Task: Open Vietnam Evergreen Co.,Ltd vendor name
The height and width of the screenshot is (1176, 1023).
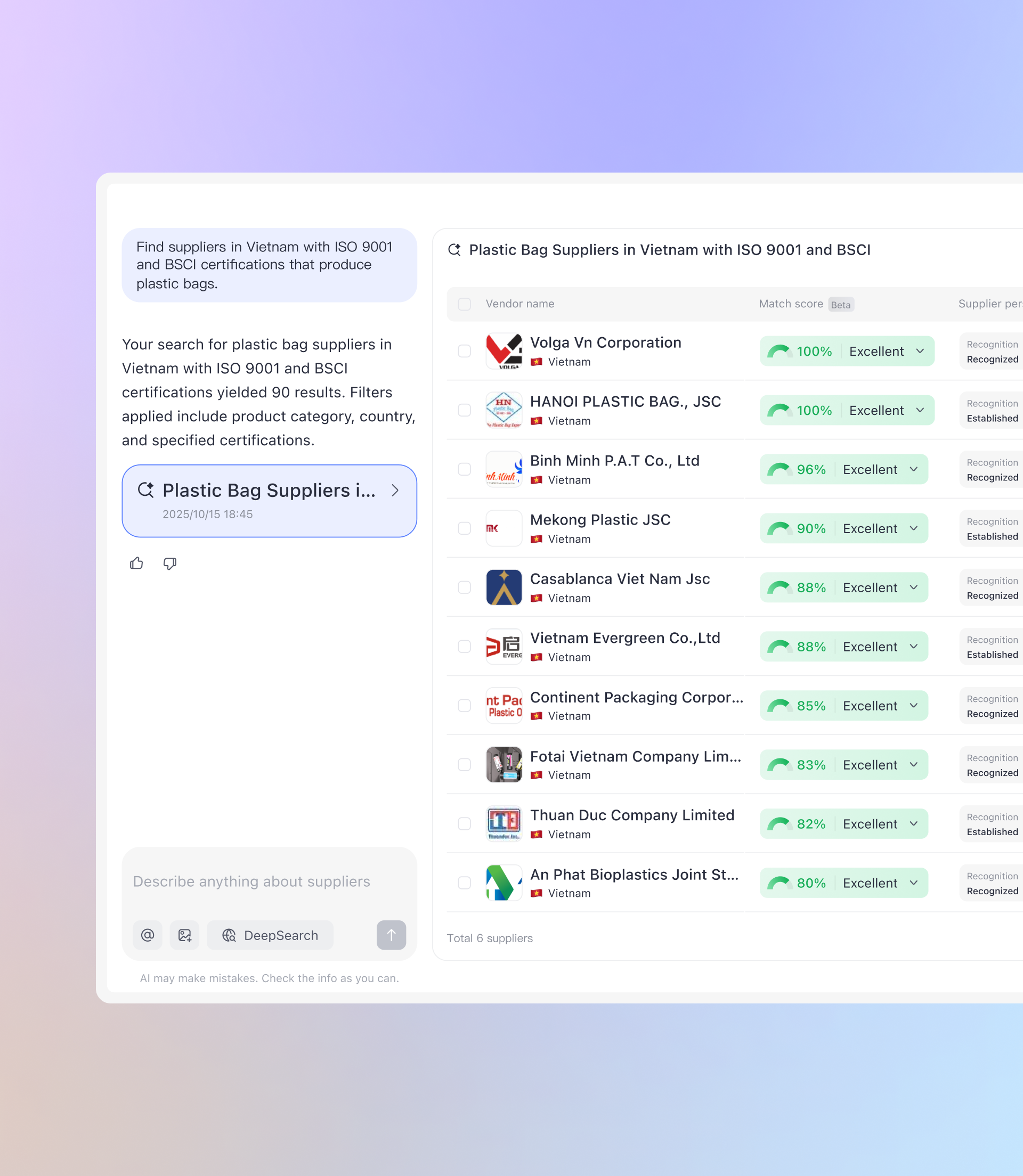Action: pos(624,638)
